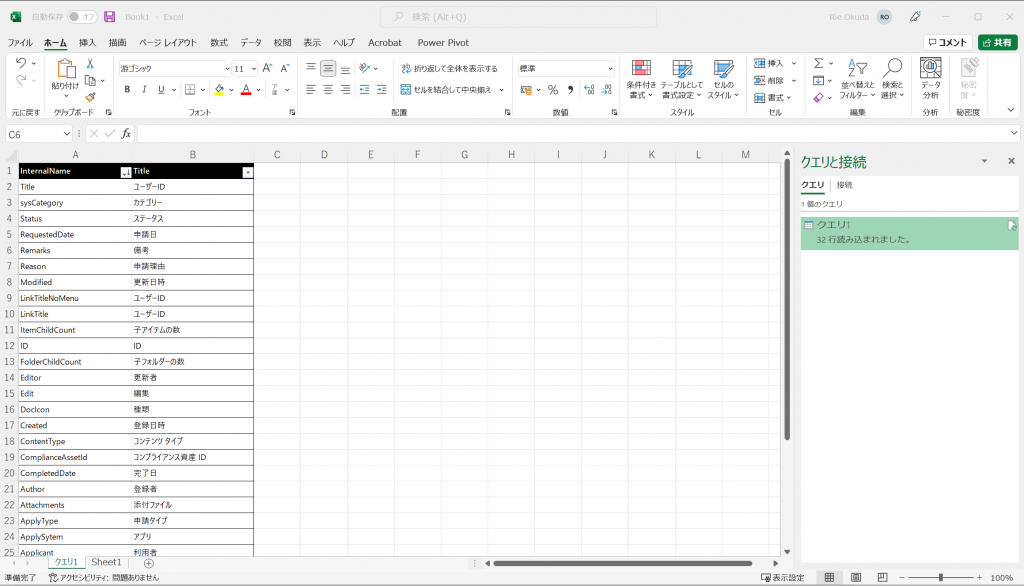The height and width of the screenshot is (586, 1024).
Task: Switch to the Sheet1 worksheet tab
Action: coord(106,563)
